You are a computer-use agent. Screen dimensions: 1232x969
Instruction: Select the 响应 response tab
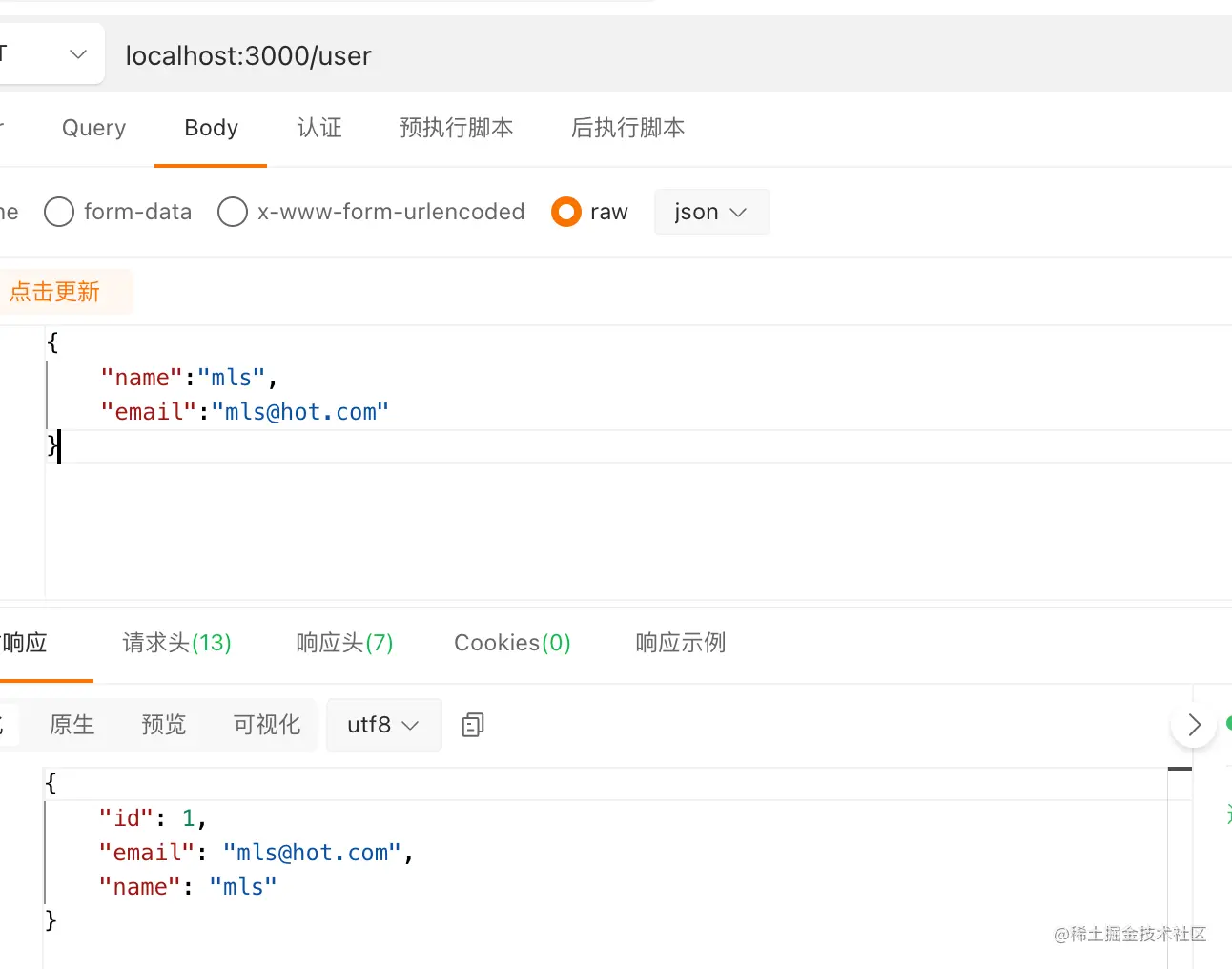pyautogui.click(x=25, y=643)
